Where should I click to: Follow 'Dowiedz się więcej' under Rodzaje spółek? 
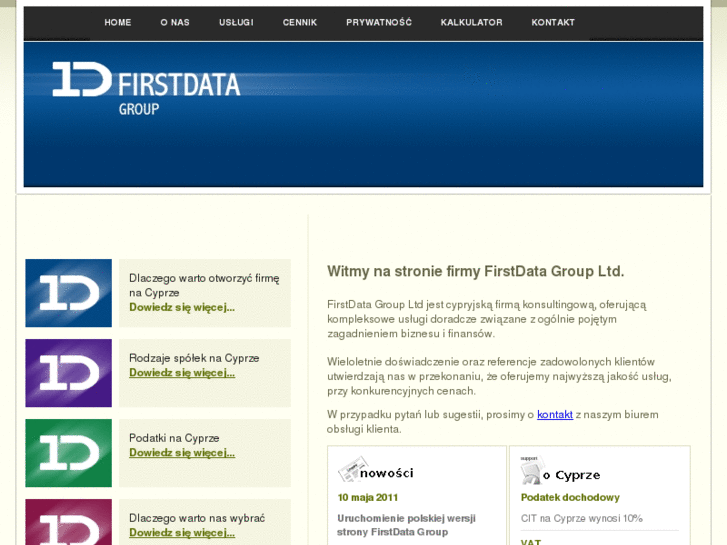(182, 373)
